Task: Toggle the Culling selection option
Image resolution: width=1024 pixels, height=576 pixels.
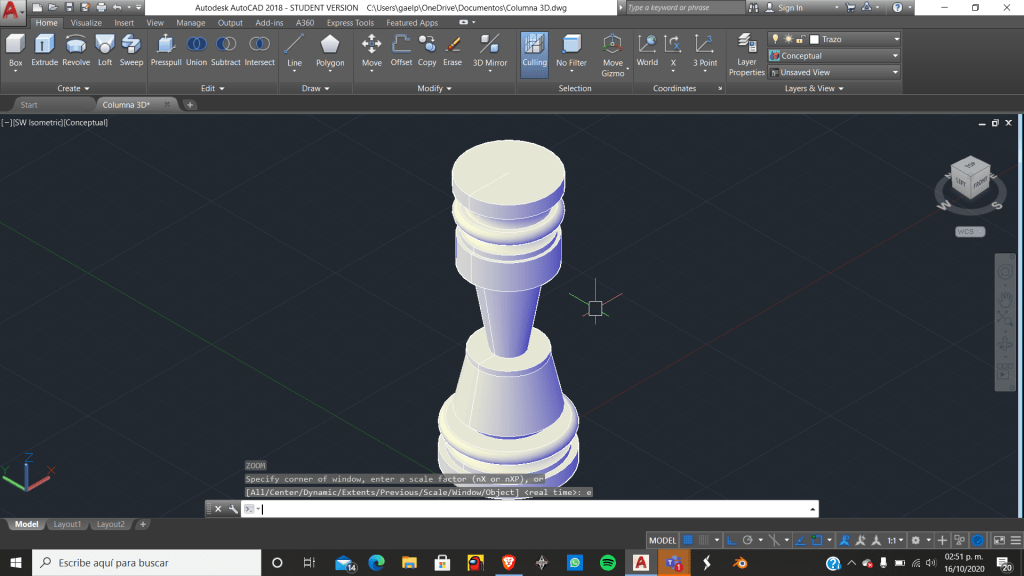Action: click(x=535, y=49)
